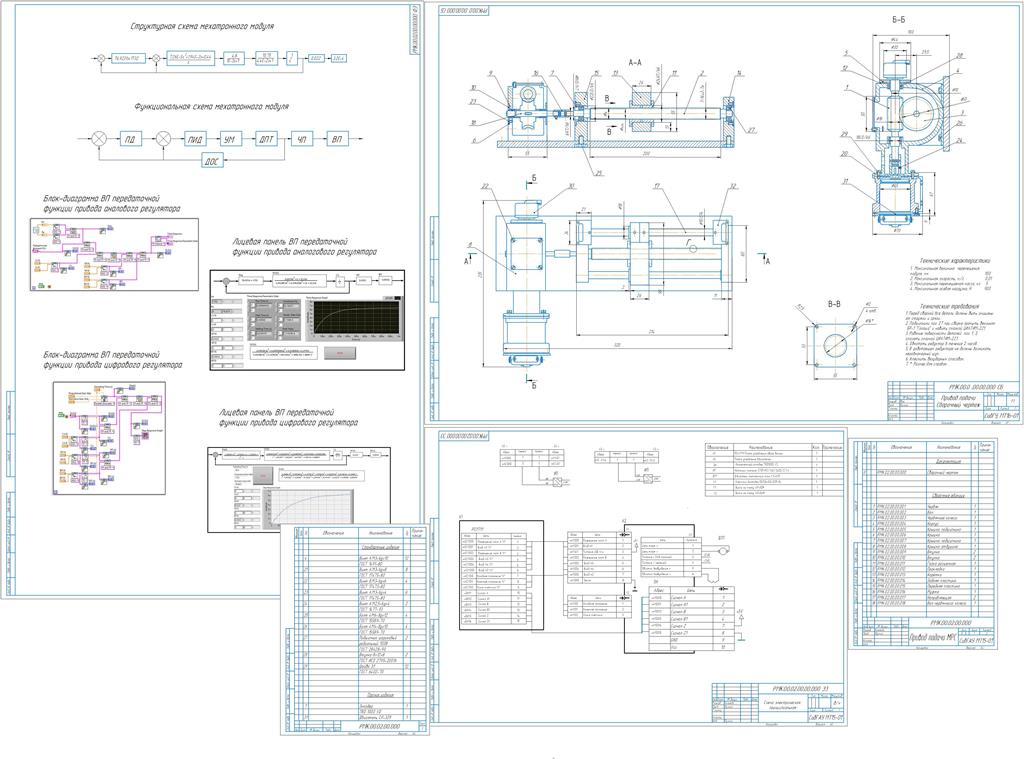Click the summing junction before the ПД block

tap(99, 139)
